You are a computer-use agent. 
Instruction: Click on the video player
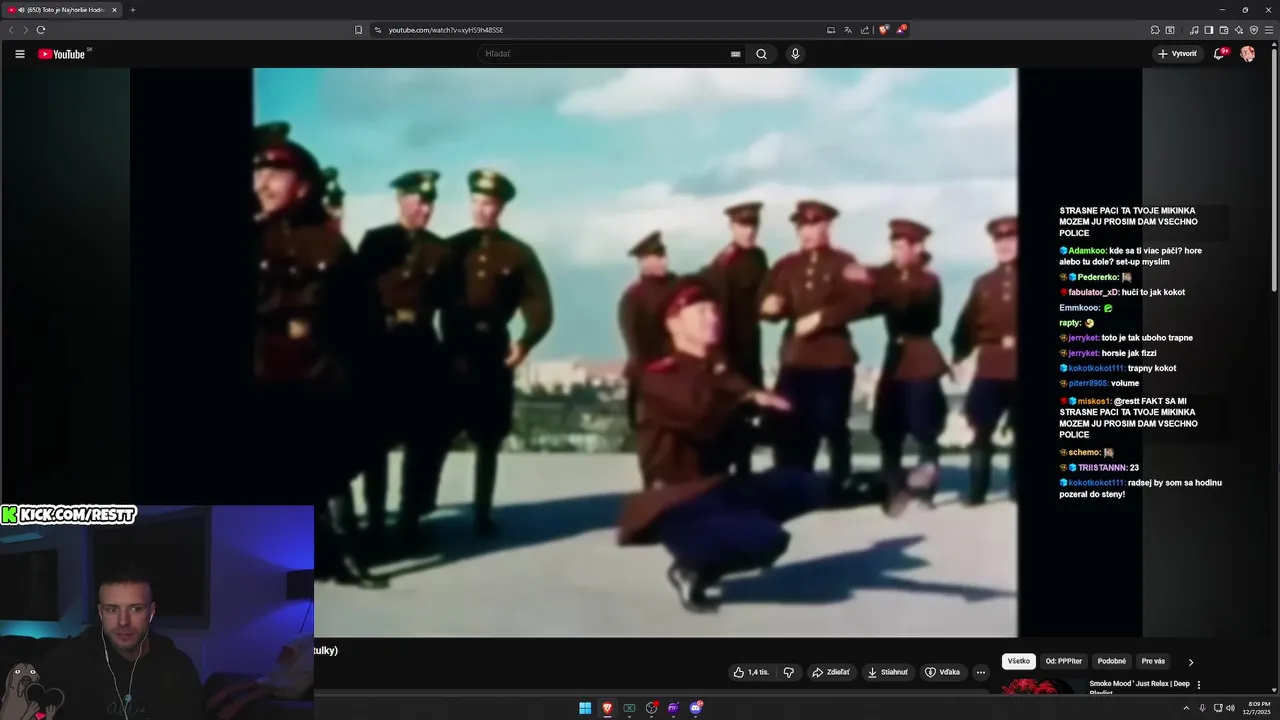tap(635, 352)
